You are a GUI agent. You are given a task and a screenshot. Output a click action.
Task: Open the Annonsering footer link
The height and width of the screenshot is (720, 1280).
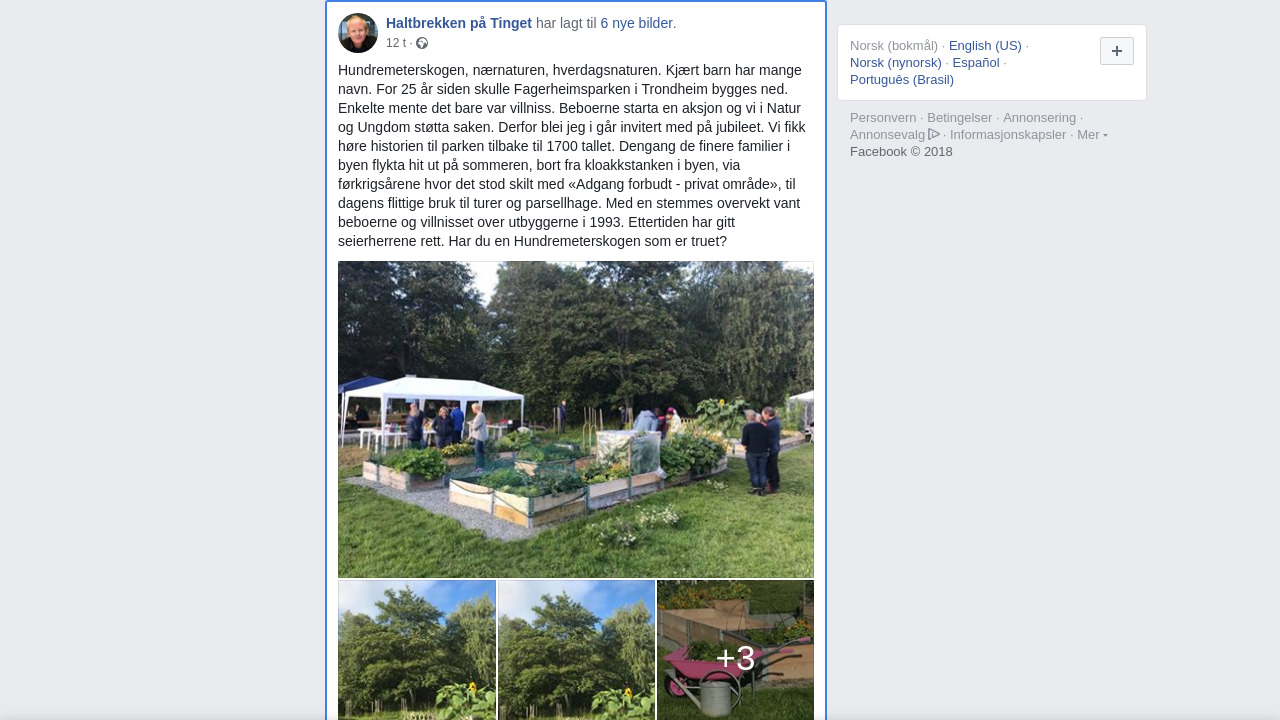pyautogui.click(x=1040, y=117)
